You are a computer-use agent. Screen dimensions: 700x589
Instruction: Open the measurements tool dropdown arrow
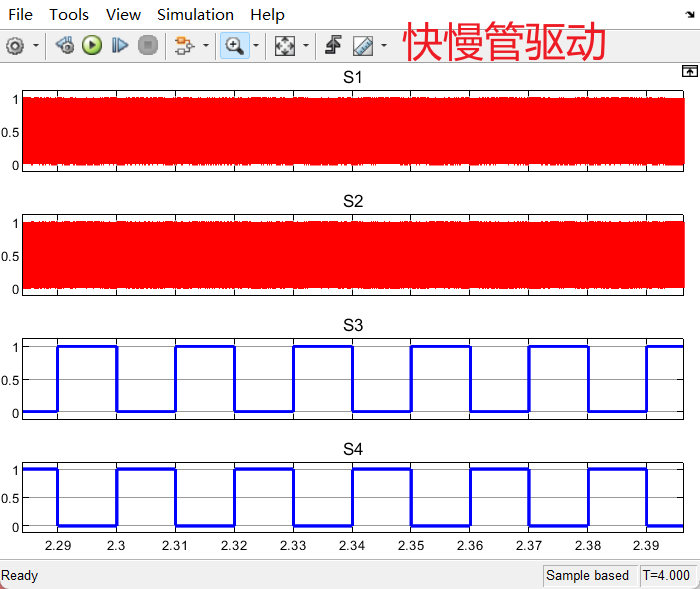coord(384,45)
